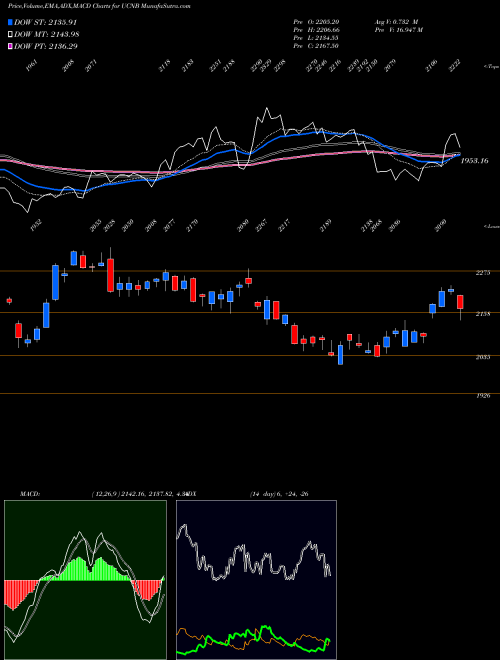Click the blue DOW ST legend swatch
The width and height of the screenshot is (500, 660).
pyautogui.click(x=10, y=22)
